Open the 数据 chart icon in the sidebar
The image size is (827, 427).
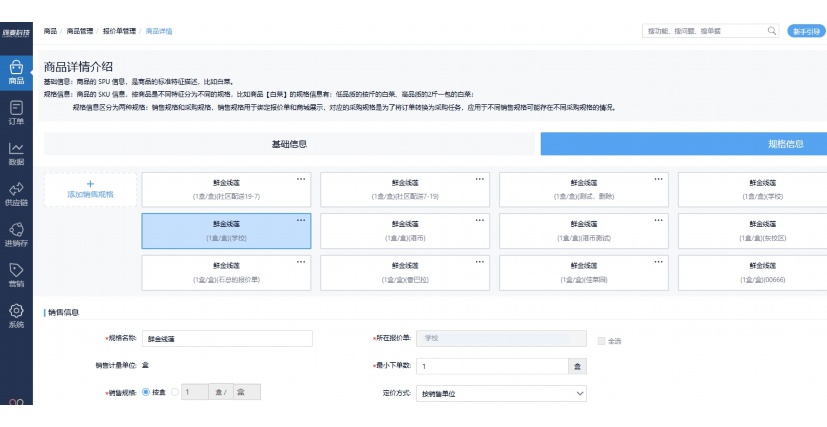16,153
